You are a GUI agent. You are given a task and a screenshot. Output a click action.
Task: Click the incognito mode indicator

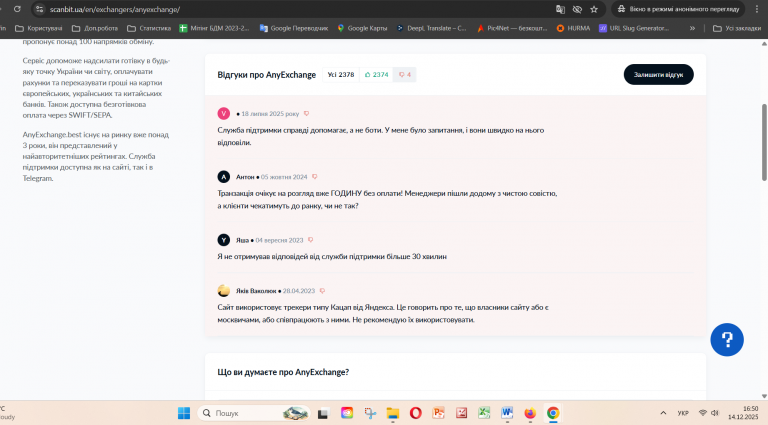(x=677, y=9)
